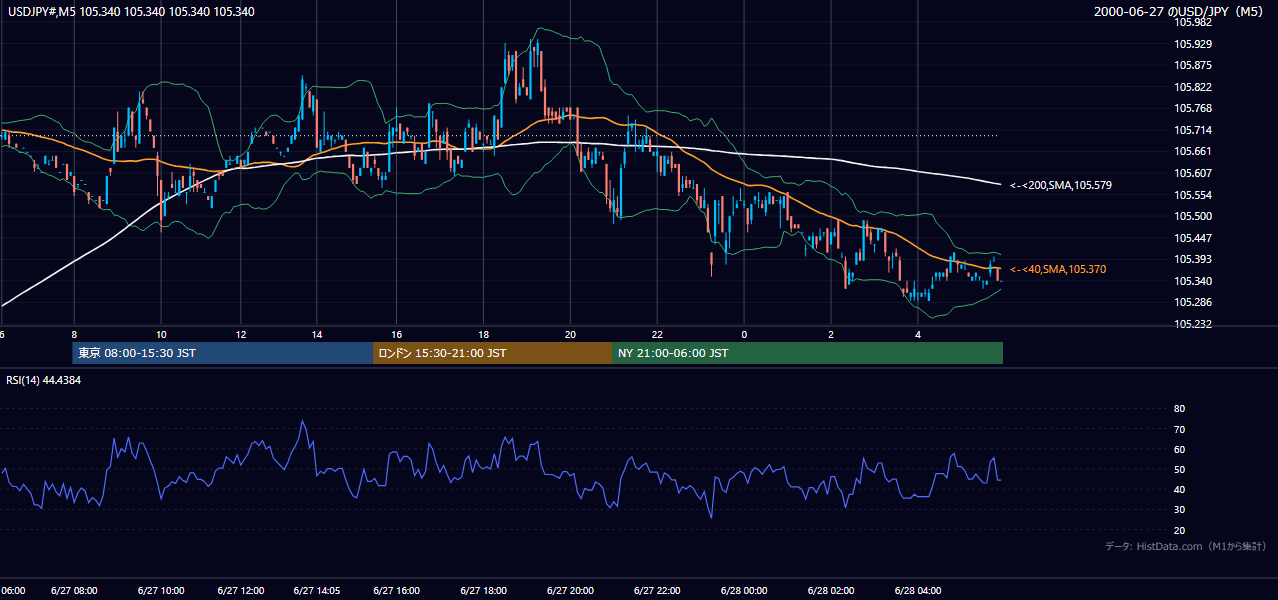Screen dimensions: 1278x600
Task: Click price level 105.447 on the price axis
Action: (x=1195, y=238)
